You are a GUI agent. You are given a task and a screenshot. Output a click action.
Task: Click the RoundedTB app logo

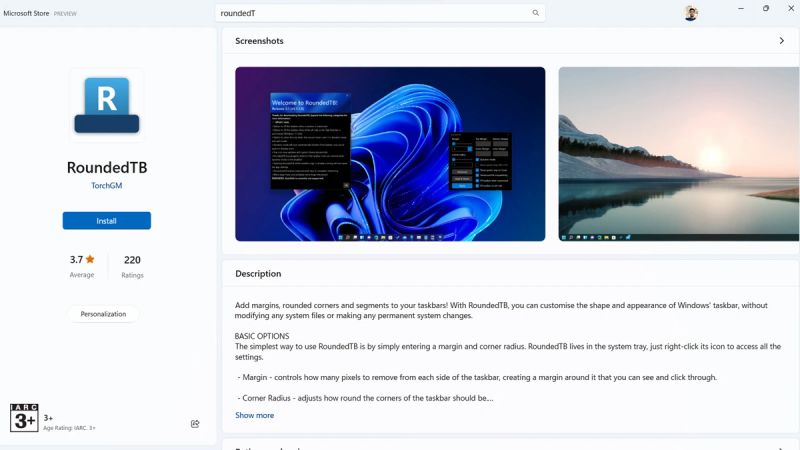click(x=107, y=105)
